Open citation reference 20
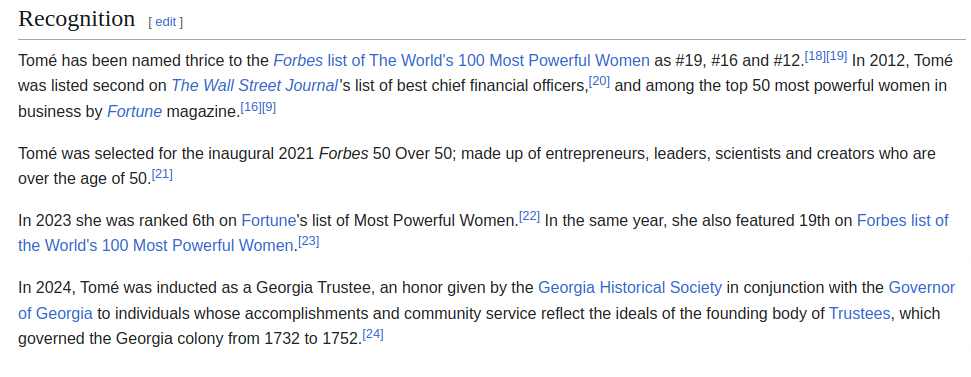Viewport: 971px width, 377px height. (x=599, y=82)
